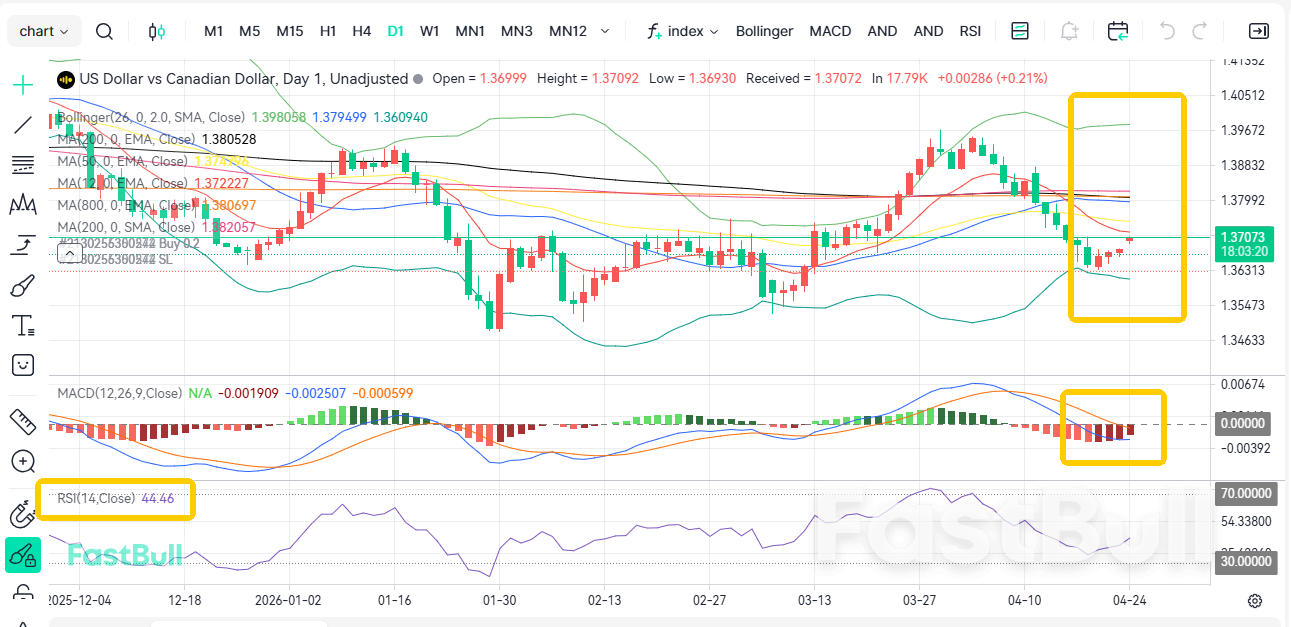
Task: Open the market replay calendar icon
Action: tap(1117, 31)
